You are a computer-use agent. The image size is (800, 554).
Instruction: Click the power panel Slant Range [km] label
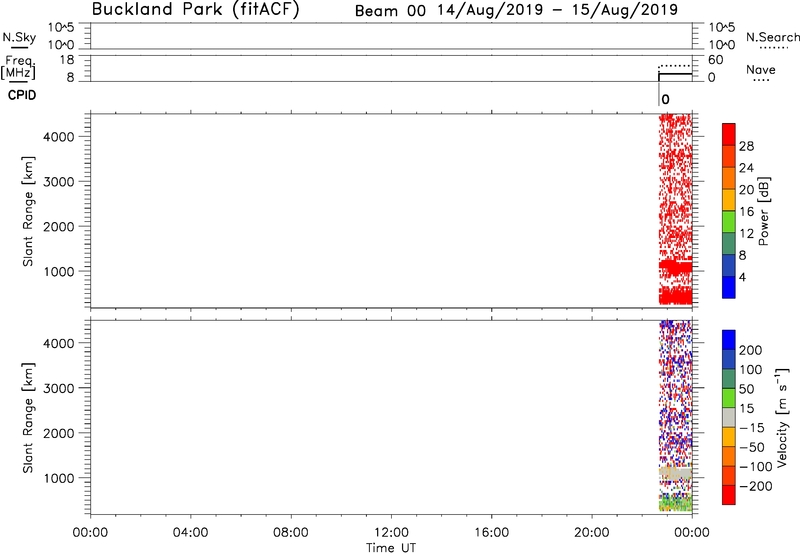point(28,211)
